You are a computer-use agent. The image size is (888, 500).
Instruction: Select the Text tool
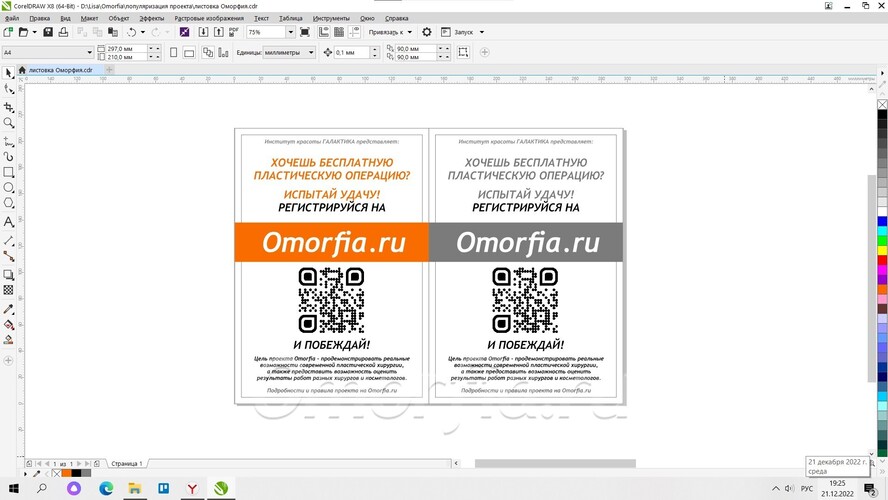pos(8,221)
